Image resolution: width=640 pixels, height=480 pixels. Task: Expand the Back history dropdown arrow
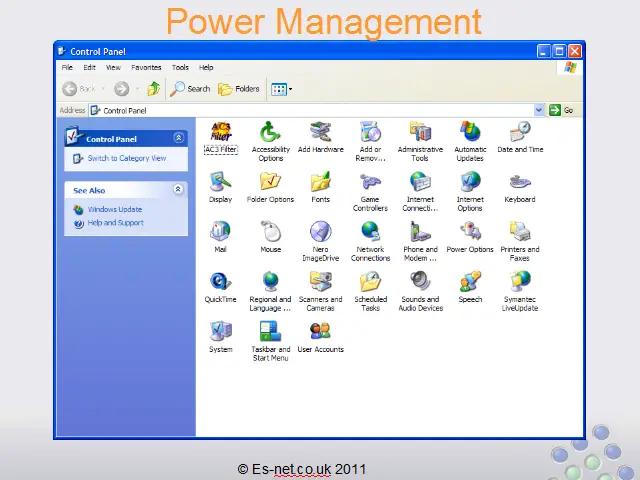point(103,89)
